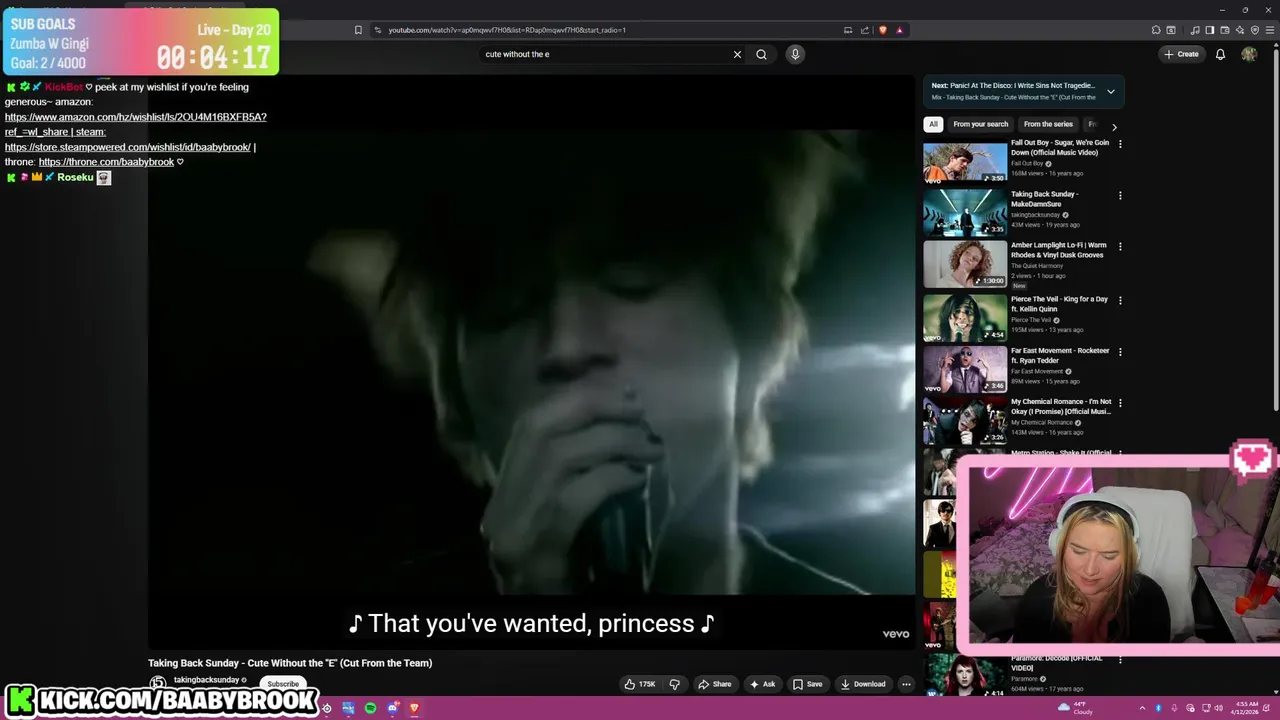Toggle the browser sidebar panel icon
The height and width of the screenshot is (720, 1280).
pos(1209,30)
